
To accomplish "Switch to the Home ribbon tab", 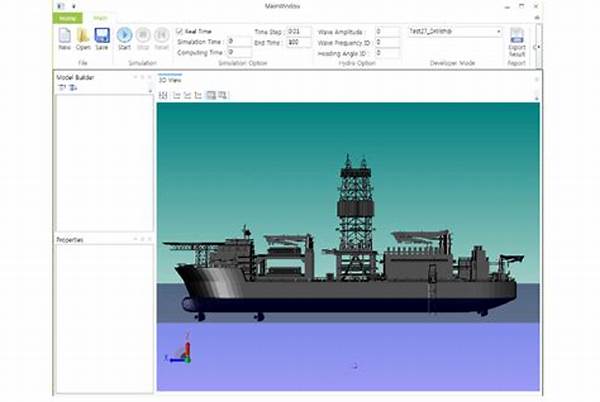I will (x=67, y=17).
